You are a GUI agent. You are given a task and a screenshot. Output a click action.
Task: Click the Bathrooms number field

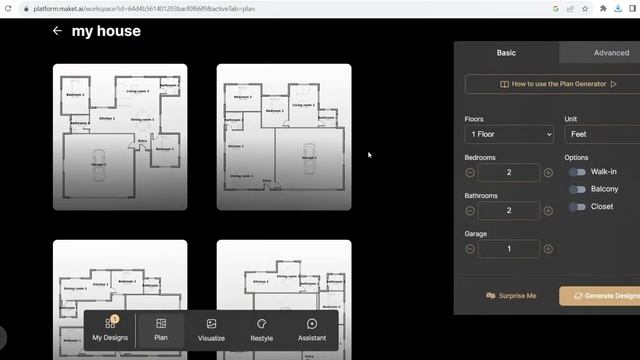509,211
